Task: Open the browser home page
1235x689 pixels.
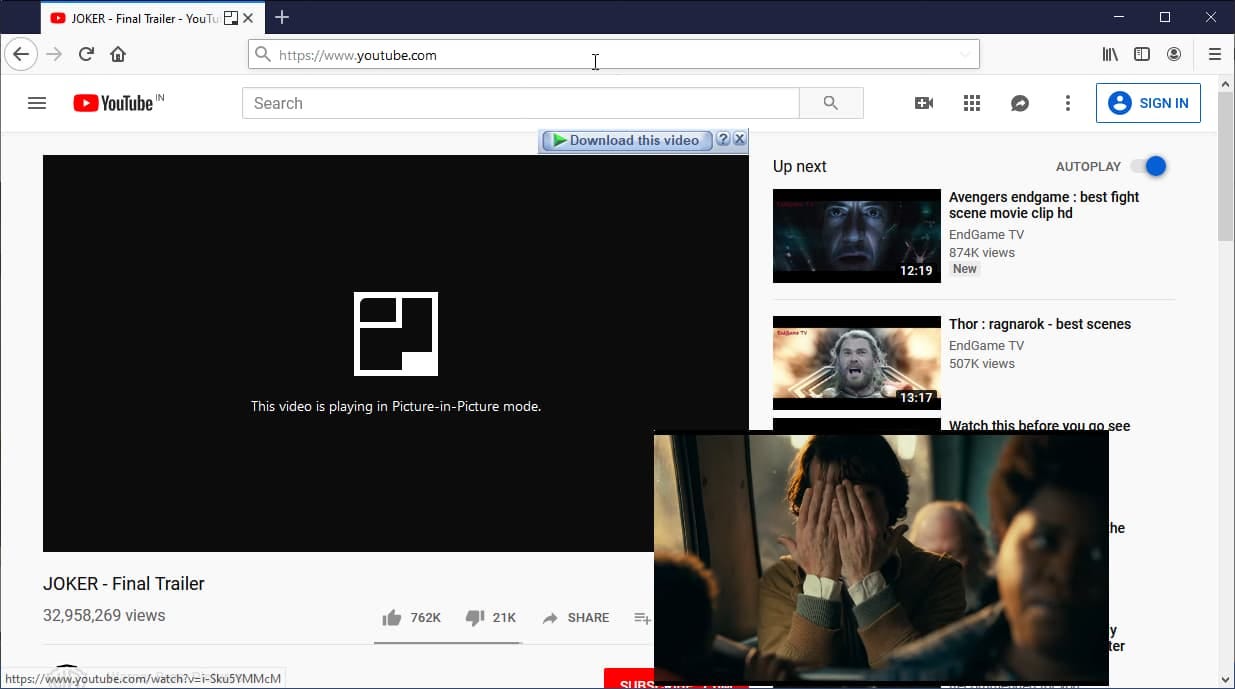Action: pyautogui.click(x=118, y=55)
